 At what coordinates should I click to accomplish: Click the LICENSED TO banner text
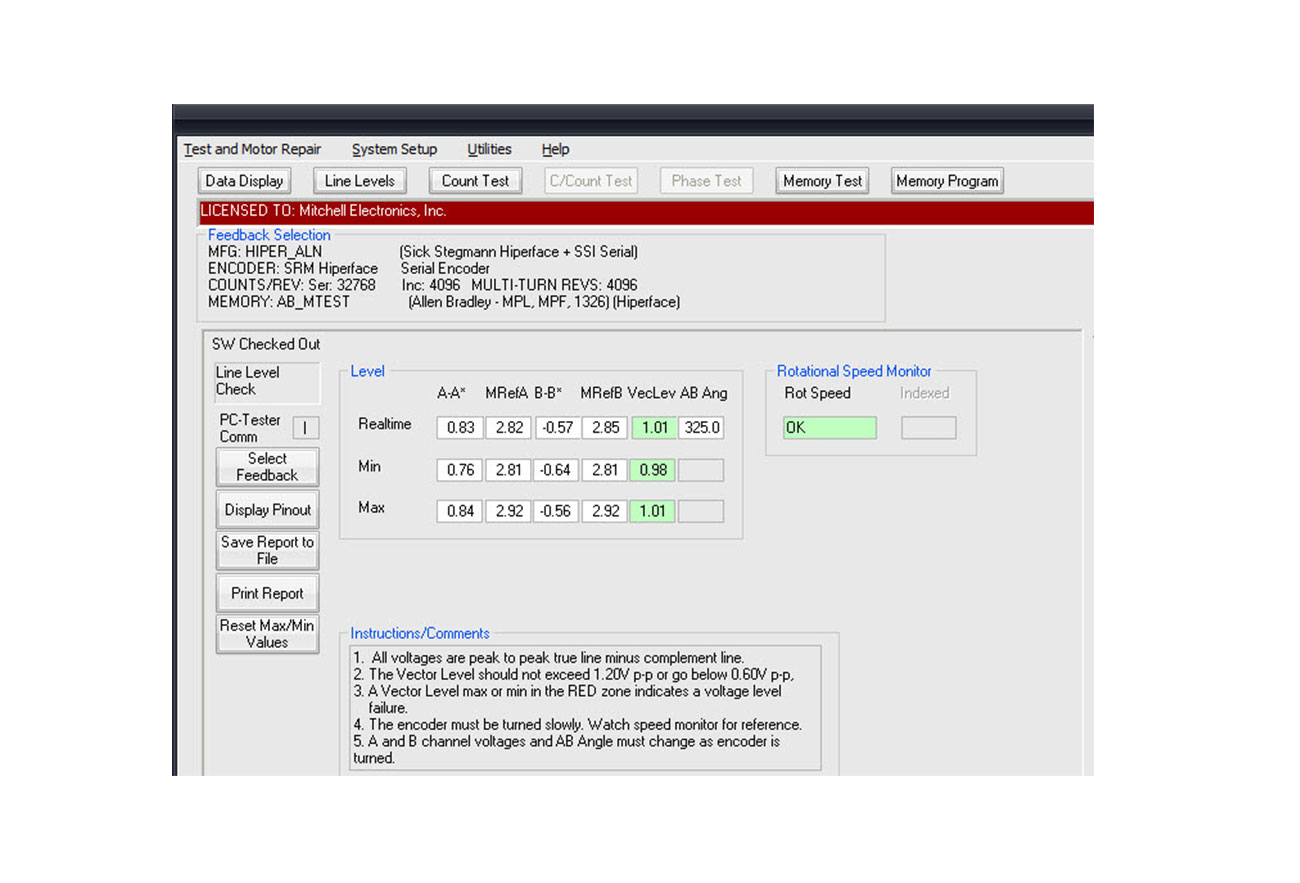tap(324, 211)
